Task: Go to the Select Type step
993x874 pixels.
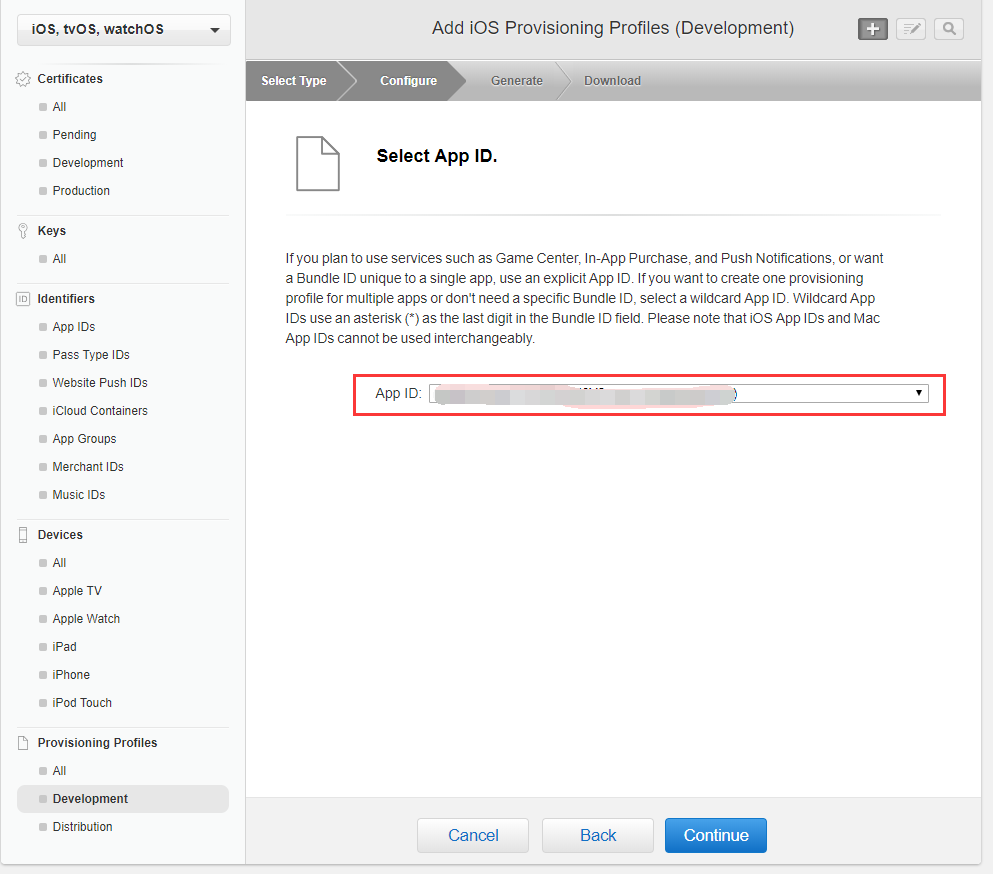Action: tap(293, 81)
